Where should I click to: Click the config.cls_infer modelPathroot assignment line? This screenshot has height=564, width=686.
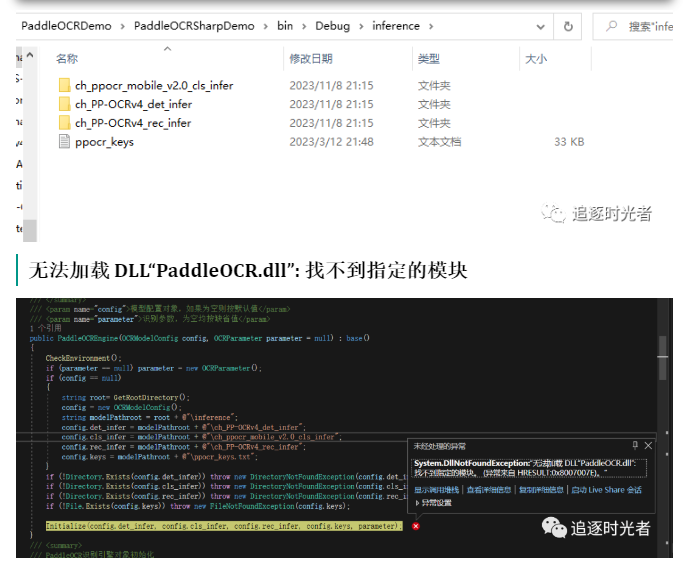202,437
